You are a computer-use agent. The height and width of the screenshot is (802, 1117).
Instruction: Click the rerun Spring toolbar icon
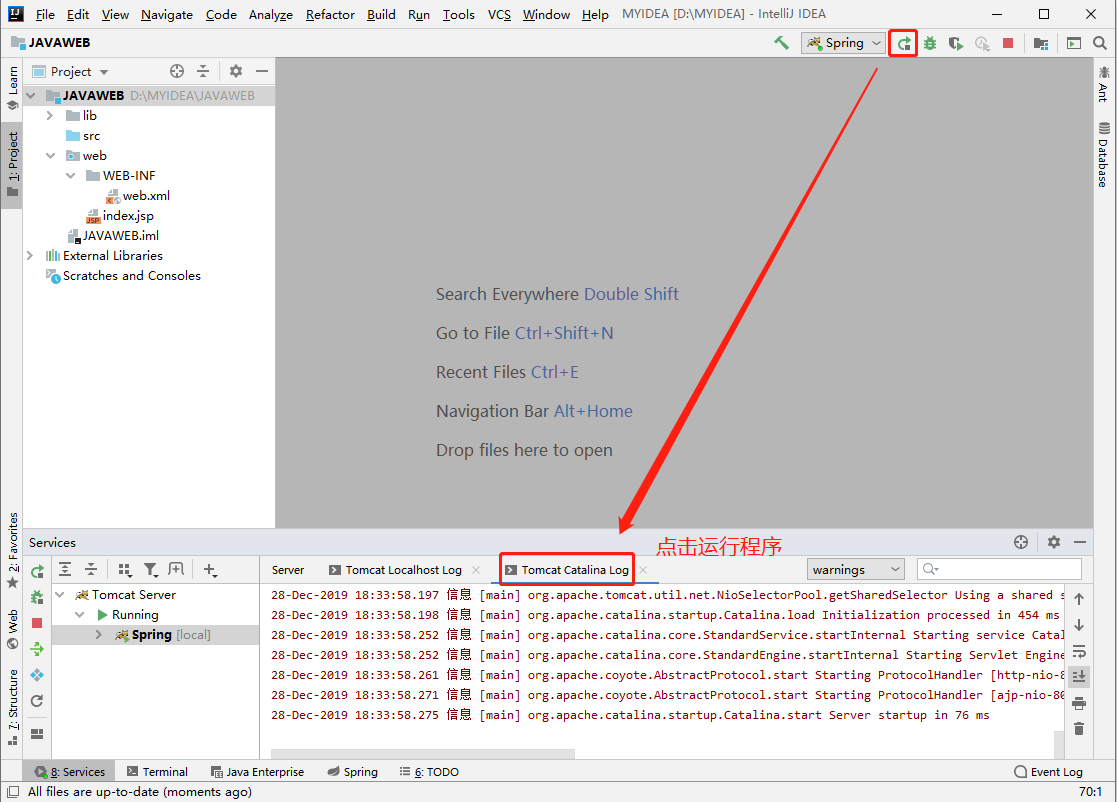(x=903, y=43)
